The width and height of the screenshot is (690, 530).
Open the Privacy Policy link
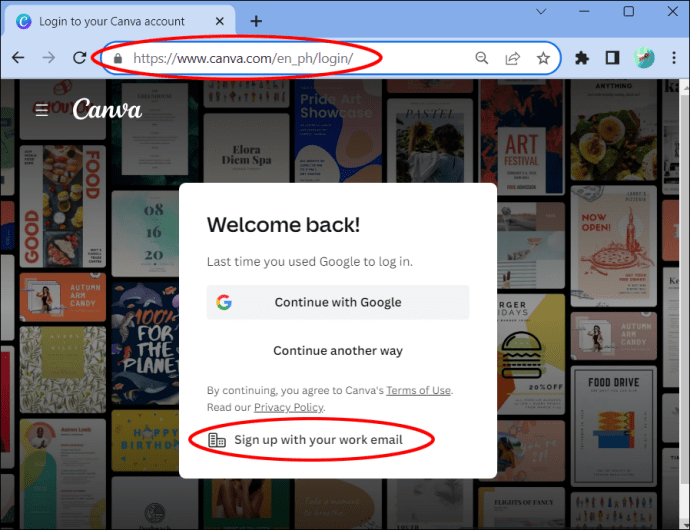289,407
